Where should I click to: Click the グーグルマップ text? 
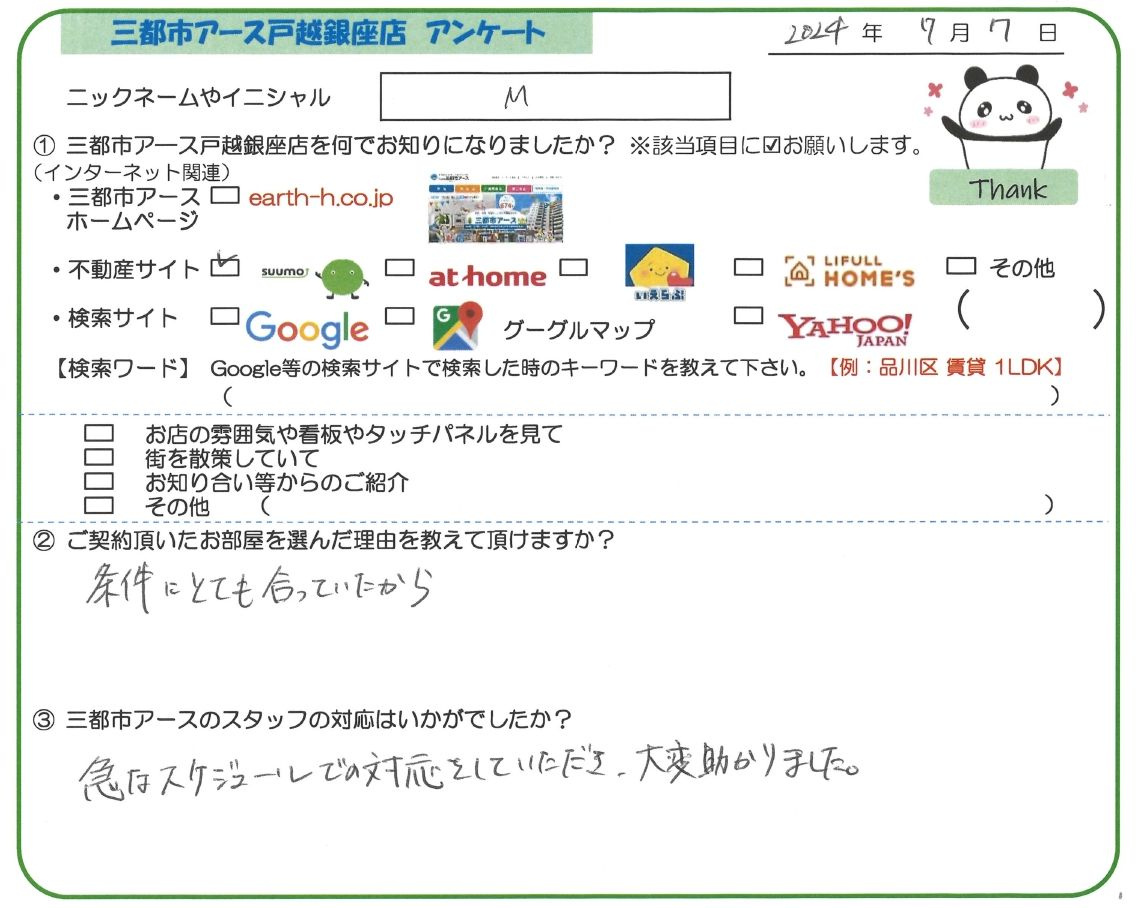pos(579,330)
